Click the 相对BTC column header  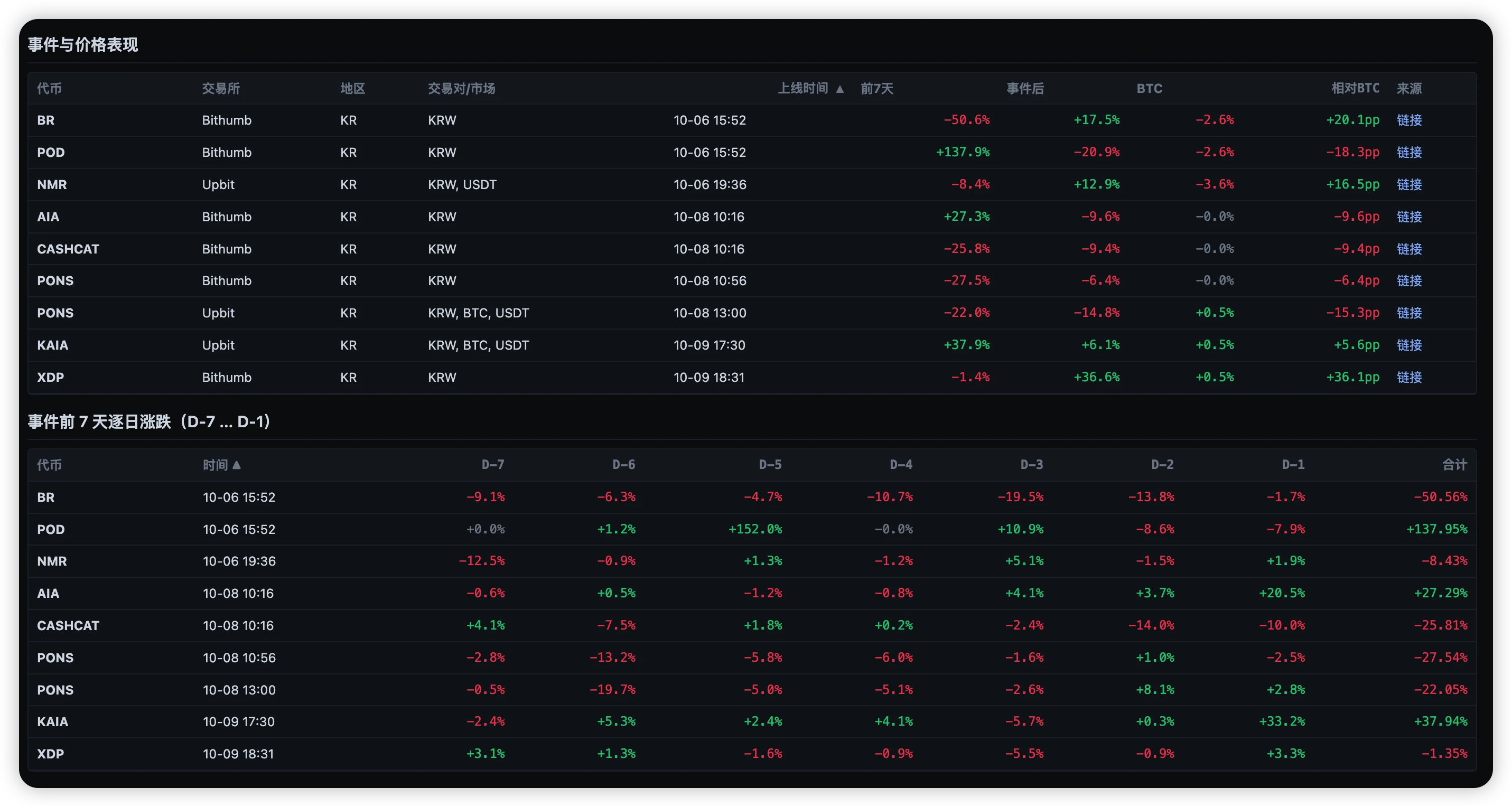pos(1355,89)
